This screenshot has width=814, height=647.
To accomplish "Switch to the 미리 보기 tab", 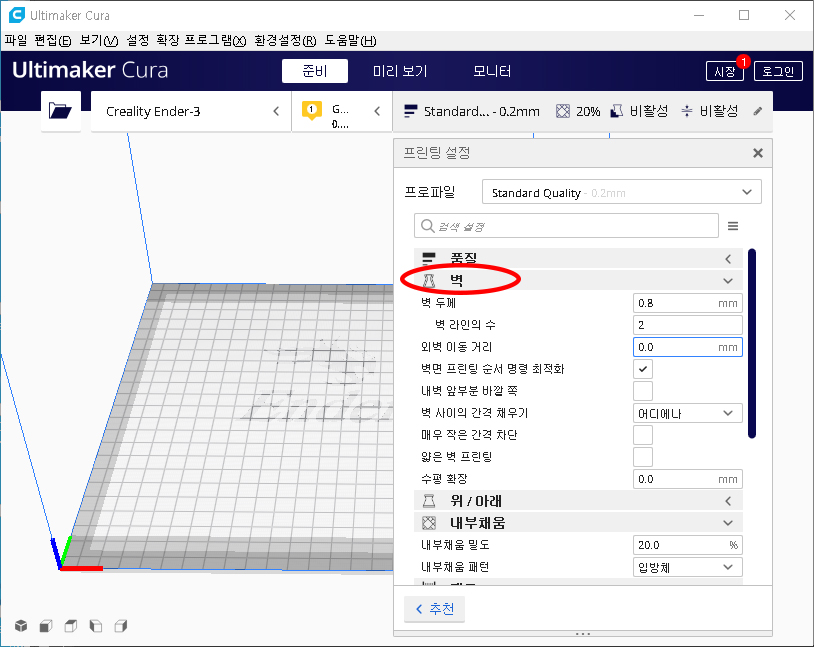I will tap(400, 71).
